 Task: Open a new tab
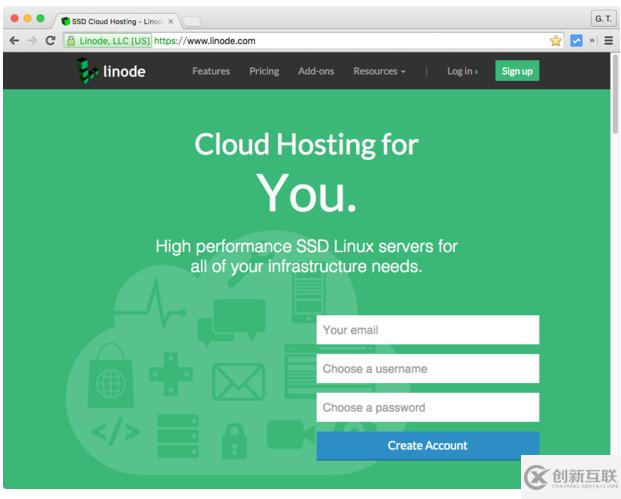pos(192,21)
